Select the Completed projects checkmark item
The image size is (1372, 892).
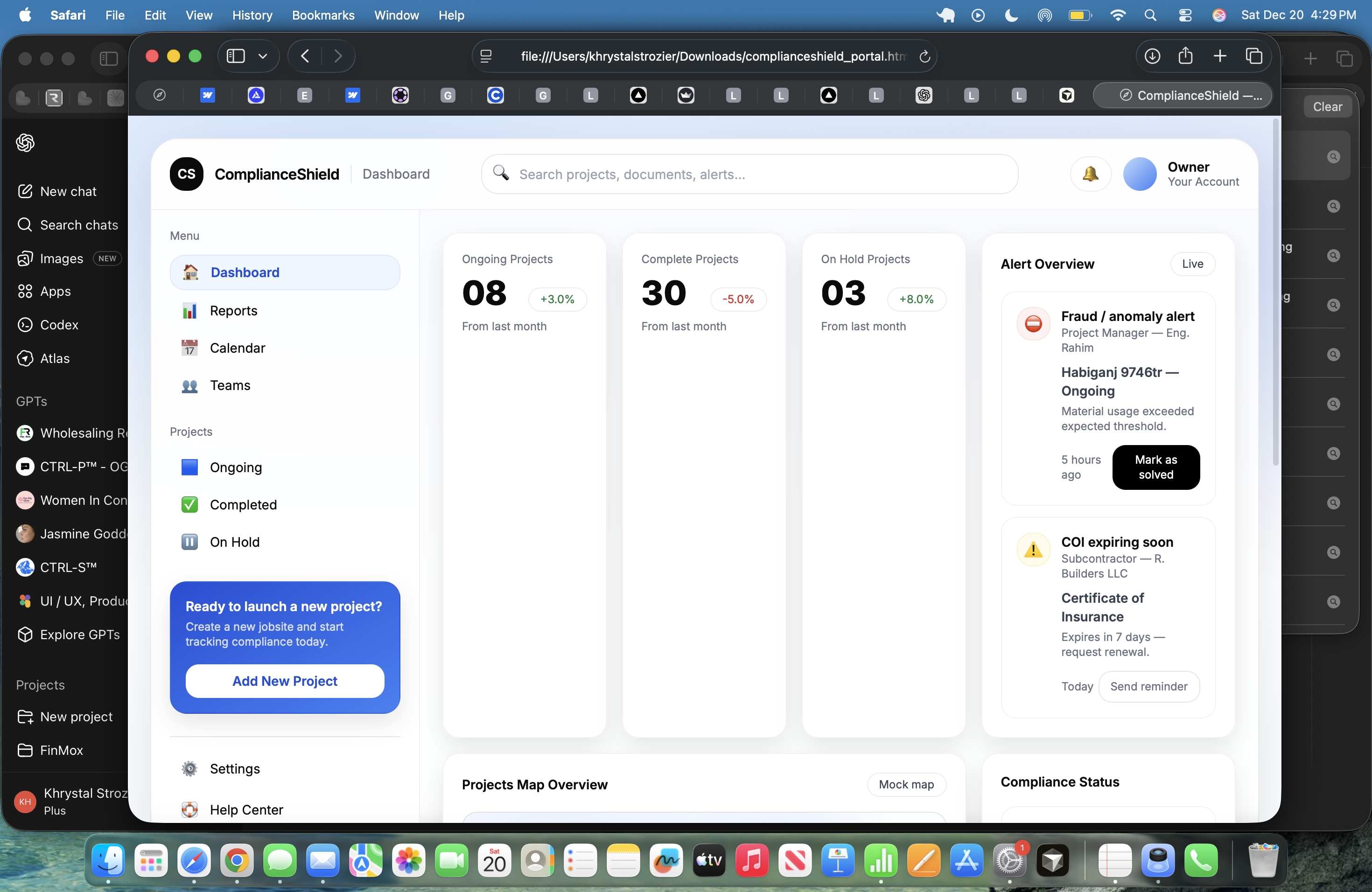243,505
